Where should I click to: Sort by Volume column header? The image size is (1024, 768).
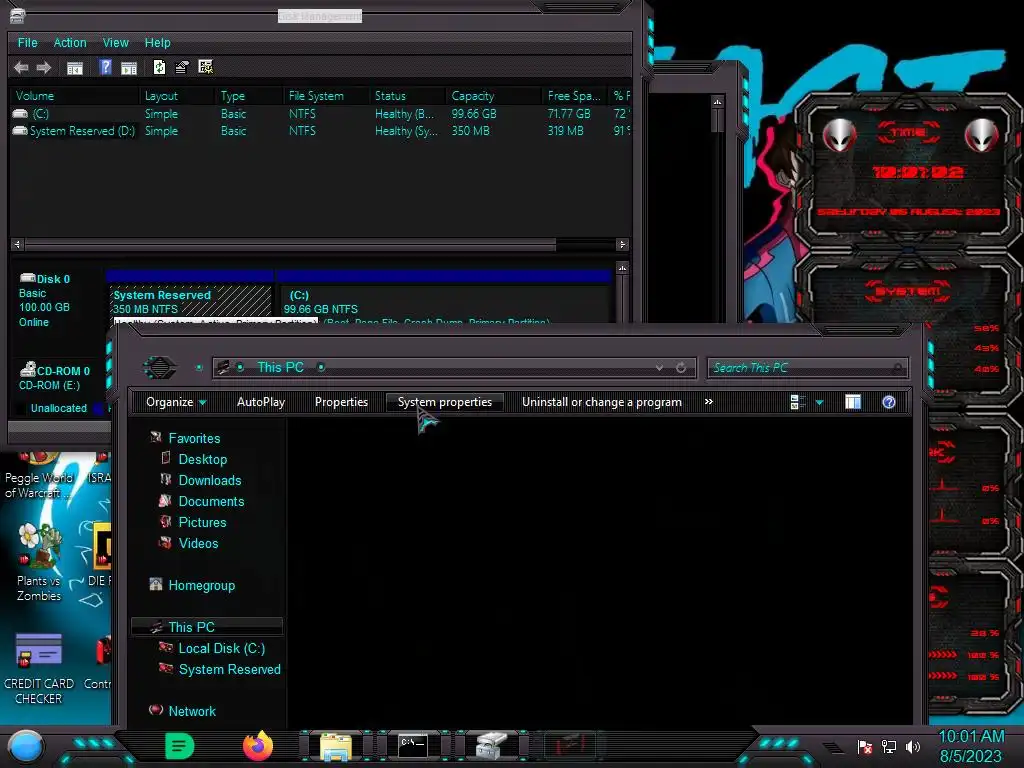point(74,96)
